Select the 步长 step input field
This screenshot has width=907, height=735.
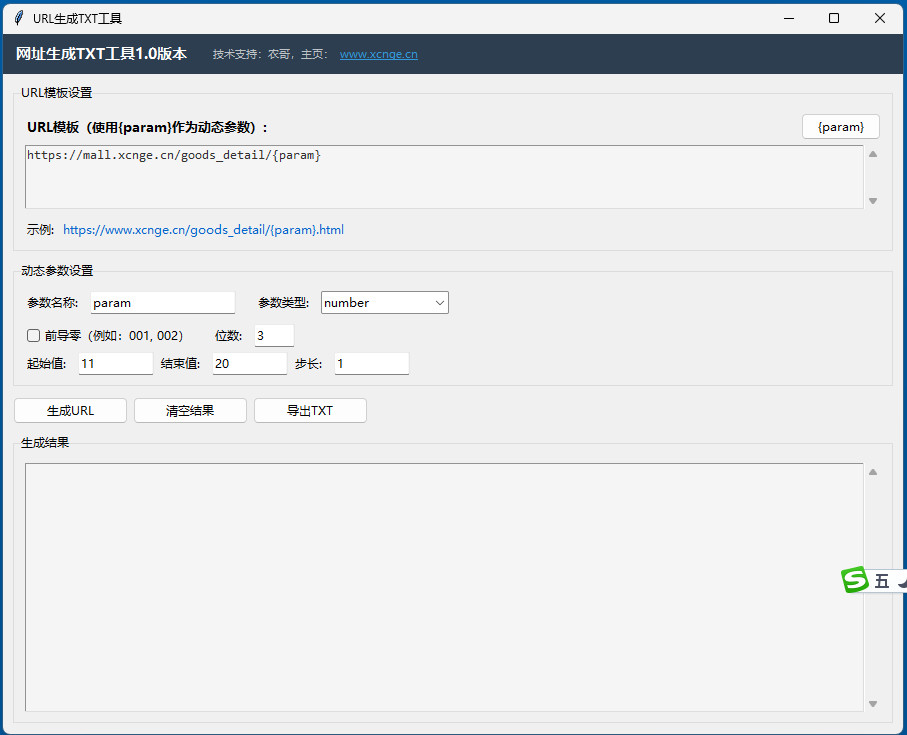[x=371, y=364]
